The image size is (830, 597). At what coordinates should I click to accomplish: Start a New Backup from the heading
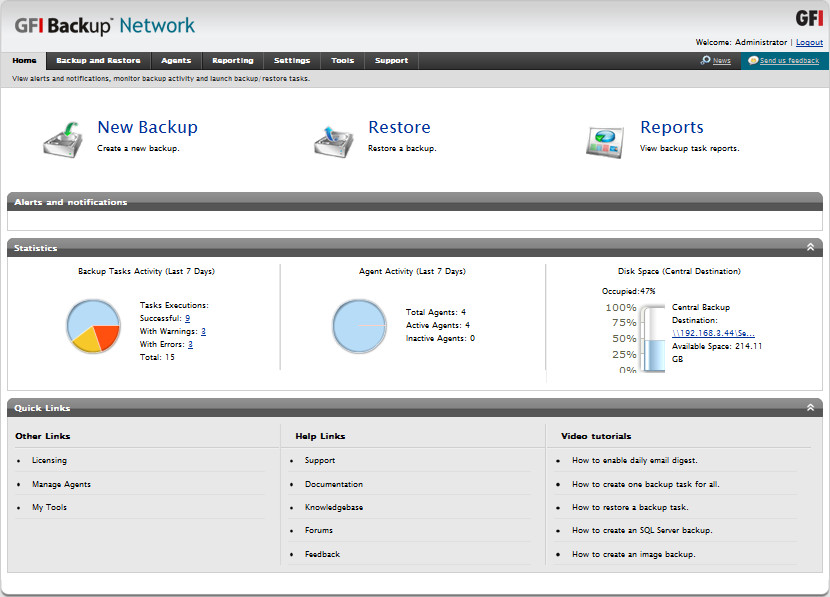148,127
